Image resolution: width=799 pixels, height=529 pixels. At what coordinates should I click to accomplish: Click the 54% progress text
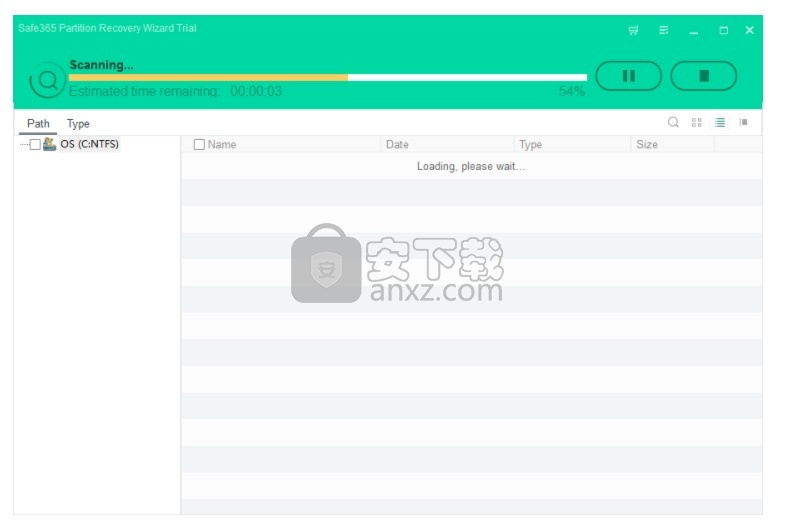coord(572,92)
